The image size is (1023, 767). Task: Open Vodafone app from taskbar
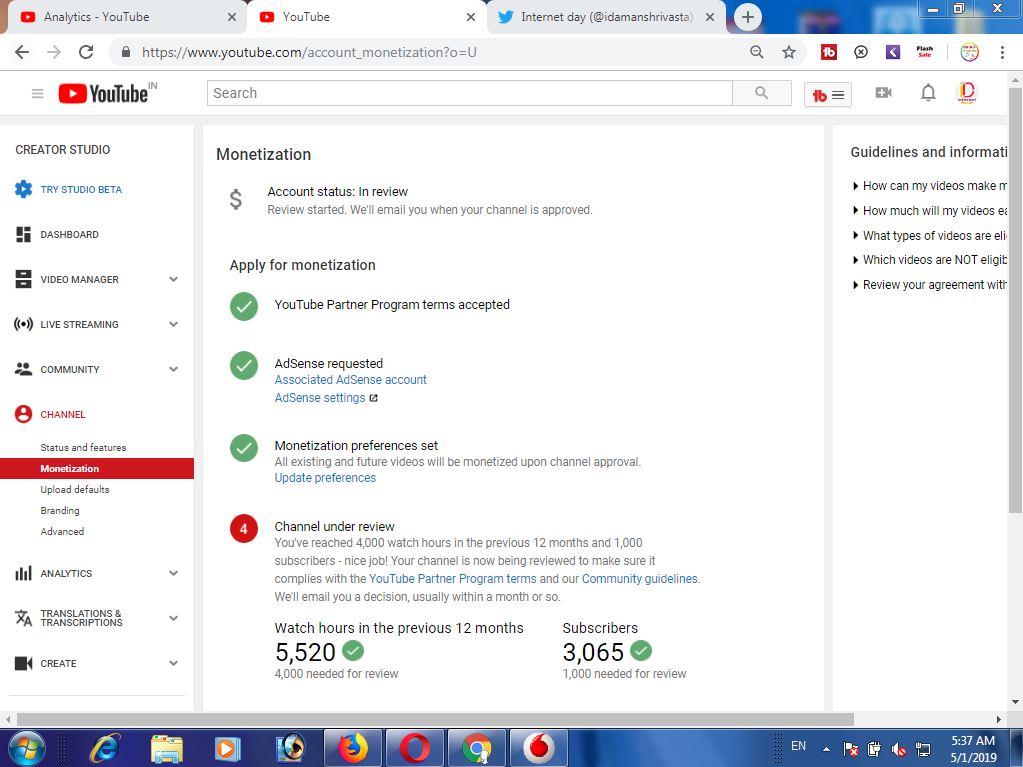[x=539, y=748]
